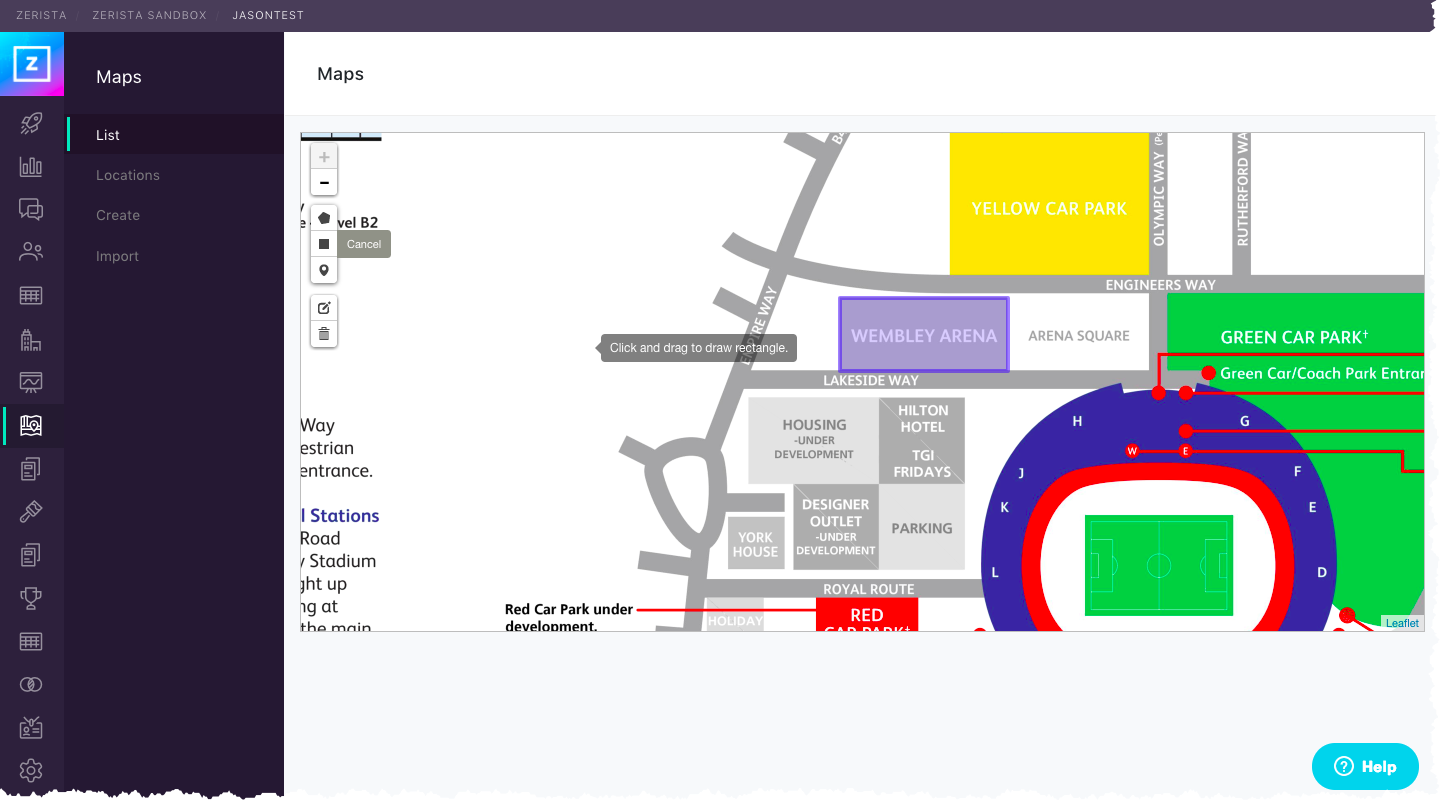Viewport: 1440px width, 800px height.
Task: Click the YELLOW CAR PARK label
Action: 1049,208
